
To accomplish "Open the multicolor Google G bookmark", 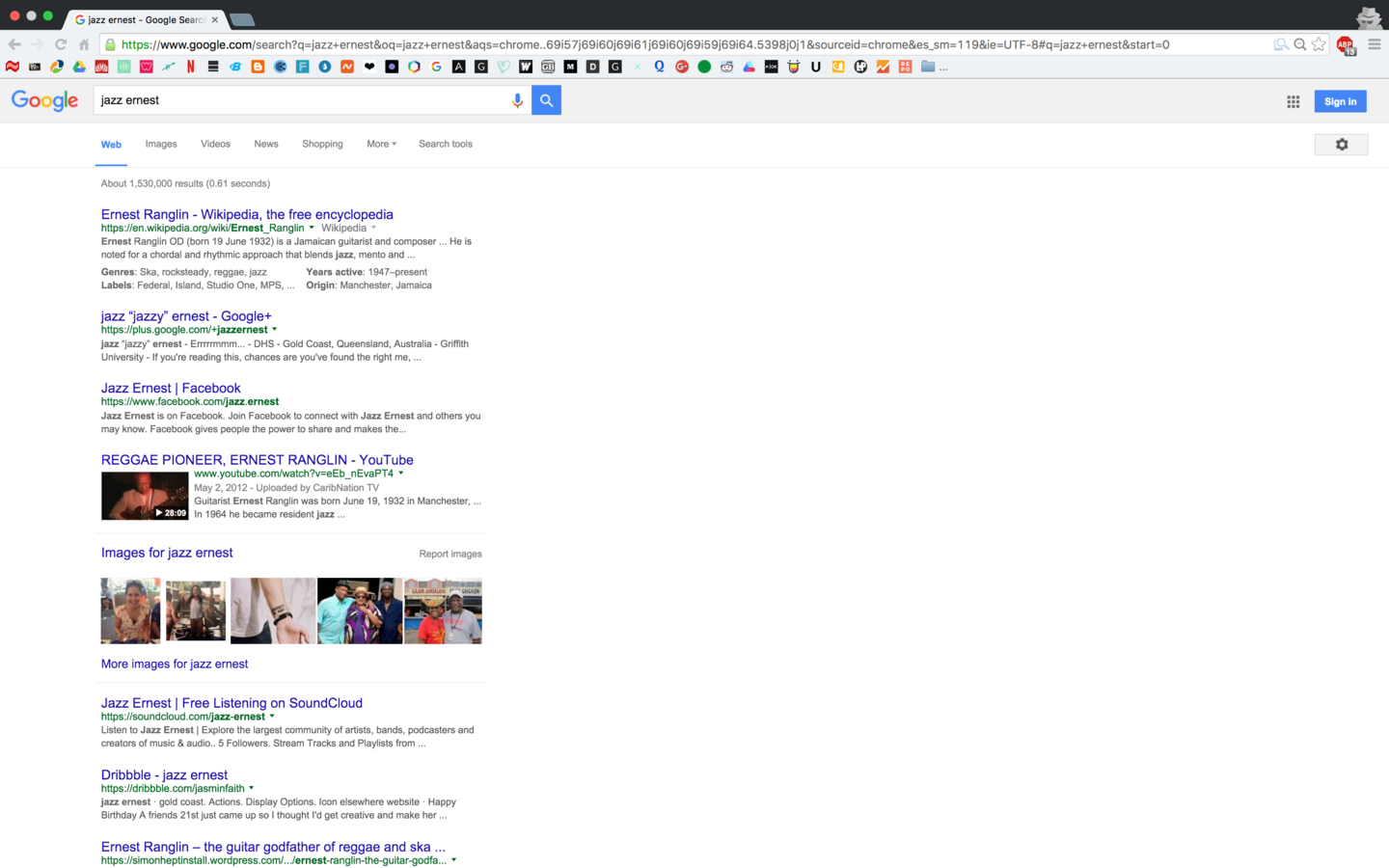I will [437, 67].
